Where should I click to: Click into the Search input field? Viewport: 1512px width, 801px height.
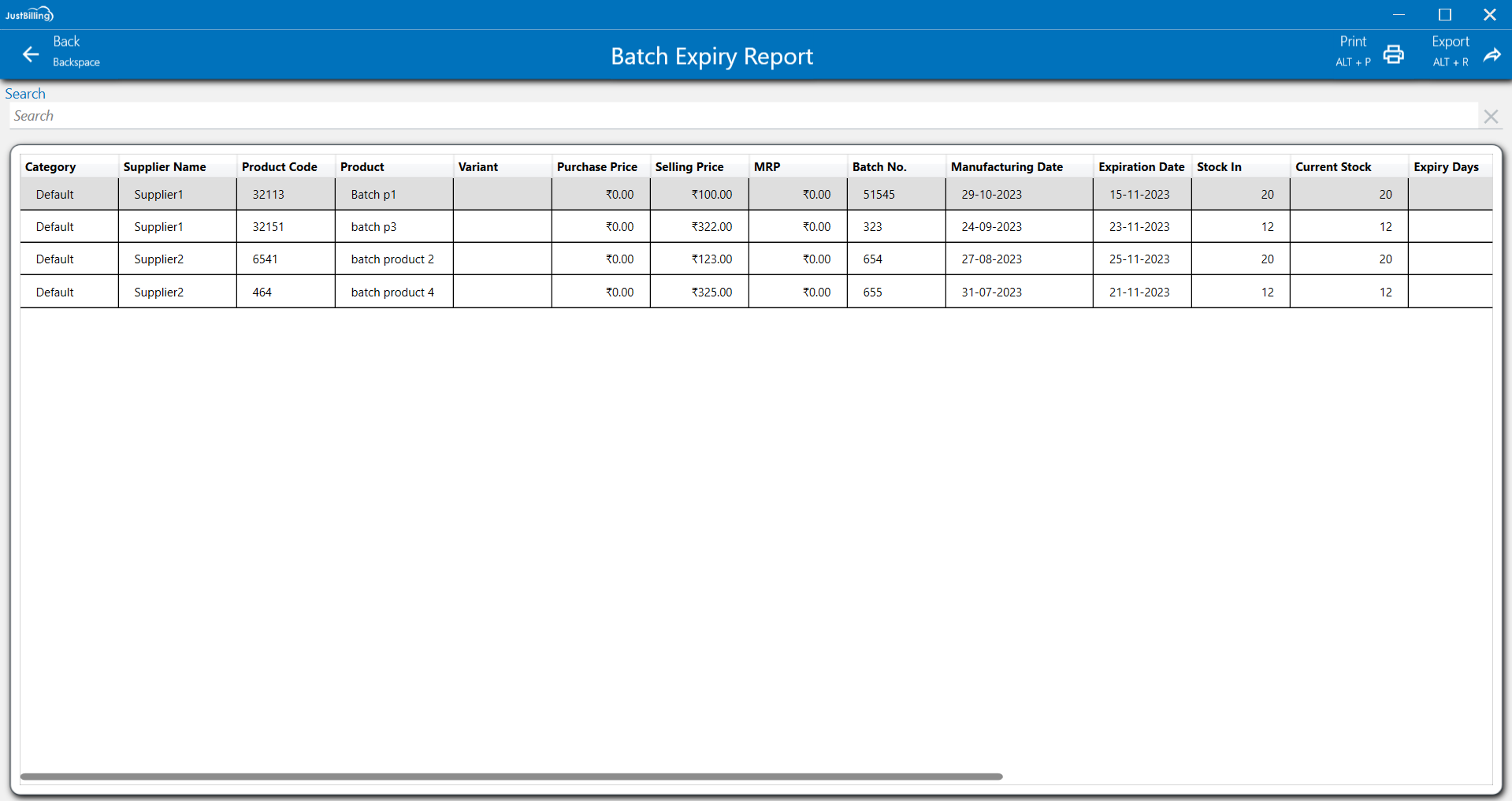(741, 116)
